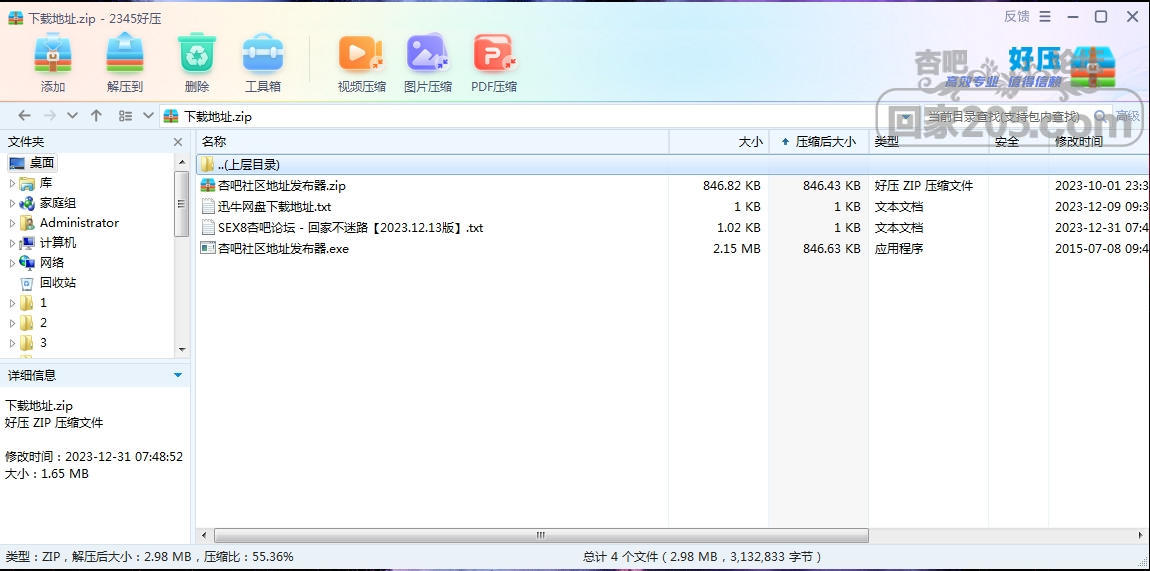This screenshot has width=1150, height=571.
Task: Expand the Administrator tree node
Action: coord(12,223)
